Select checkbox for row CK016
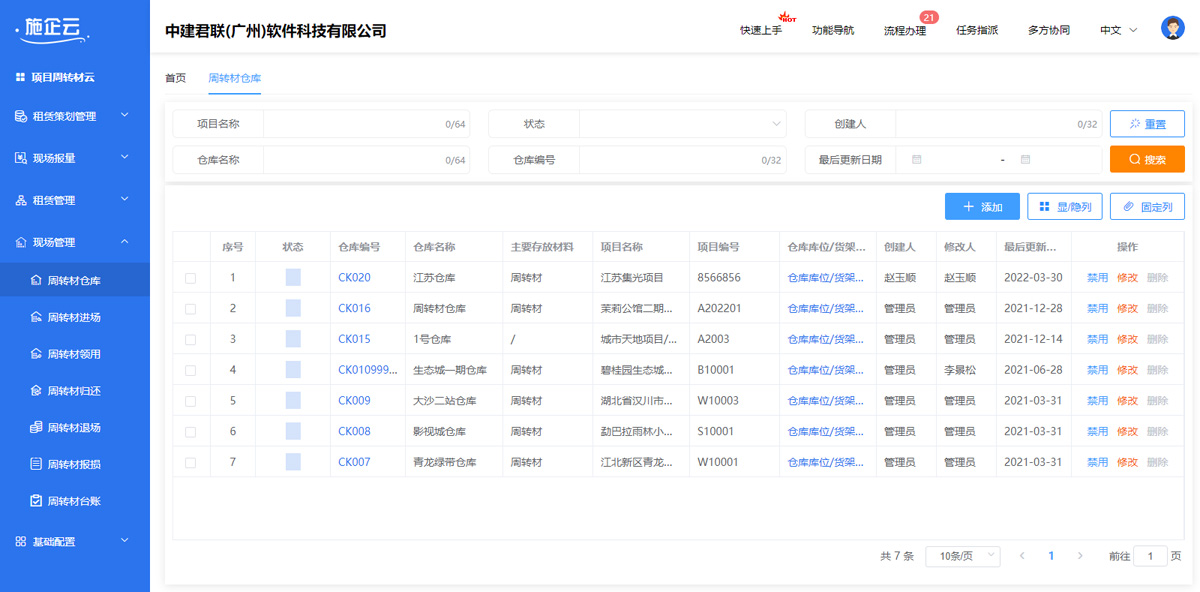Viewport: 1200px width, 592px height. 191,309
